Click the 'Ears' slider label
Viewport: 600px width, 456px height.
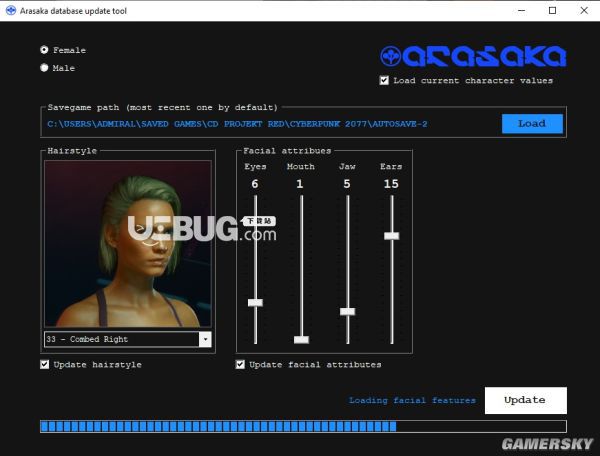click(x=391, y=166)
